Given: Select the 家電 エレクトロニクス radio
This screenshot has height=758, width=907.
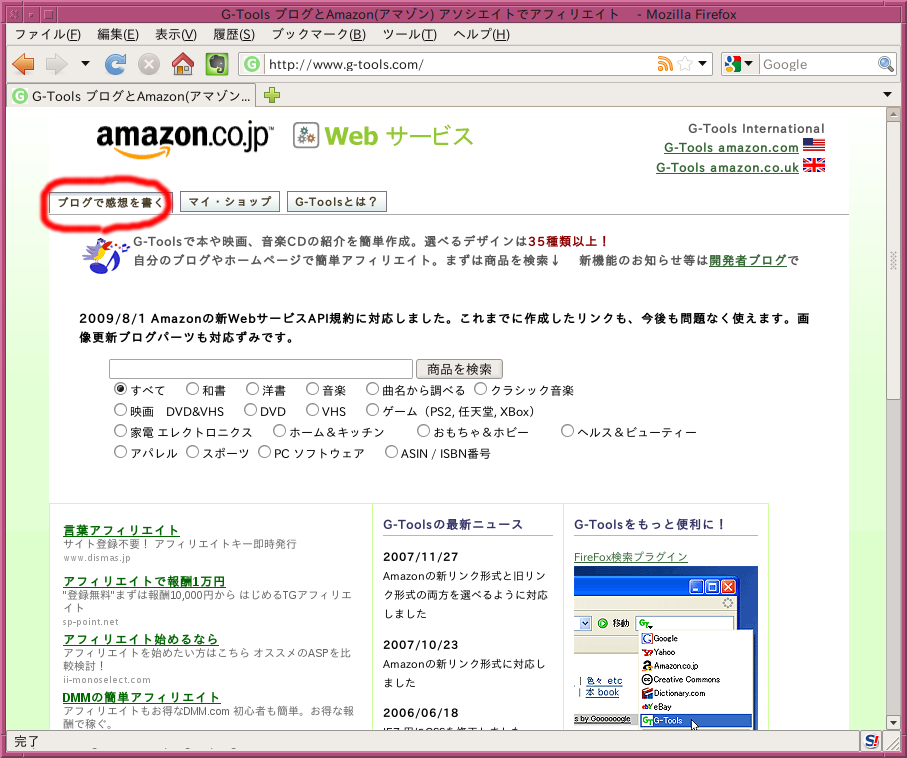Looking at the screenshot, I should click(x=120, y=430).
